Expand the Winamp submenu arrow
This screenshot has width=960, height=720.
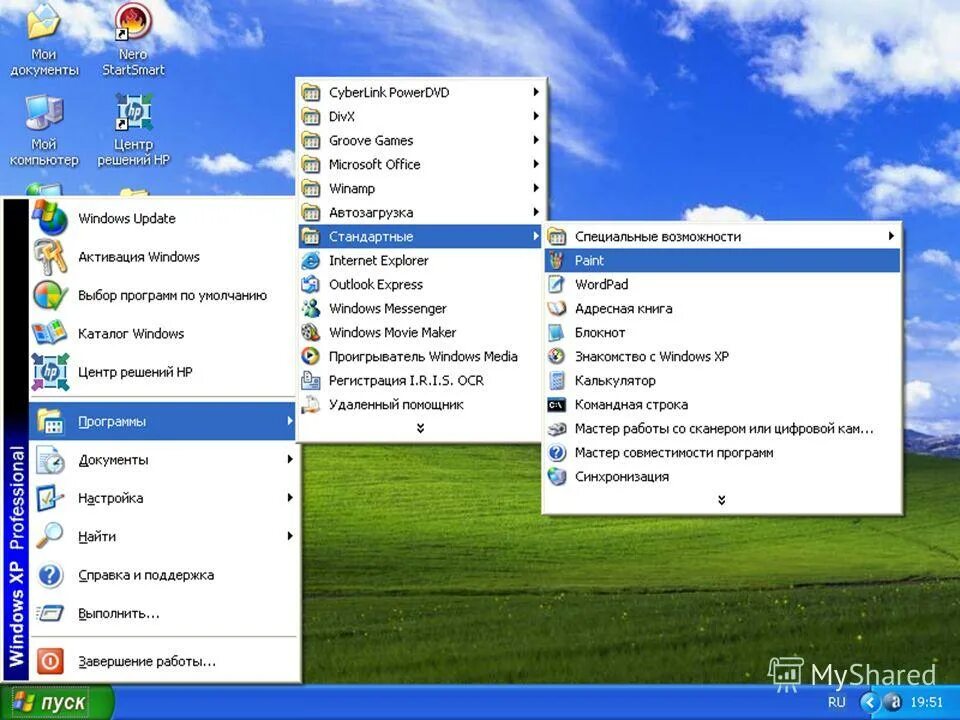536,188
